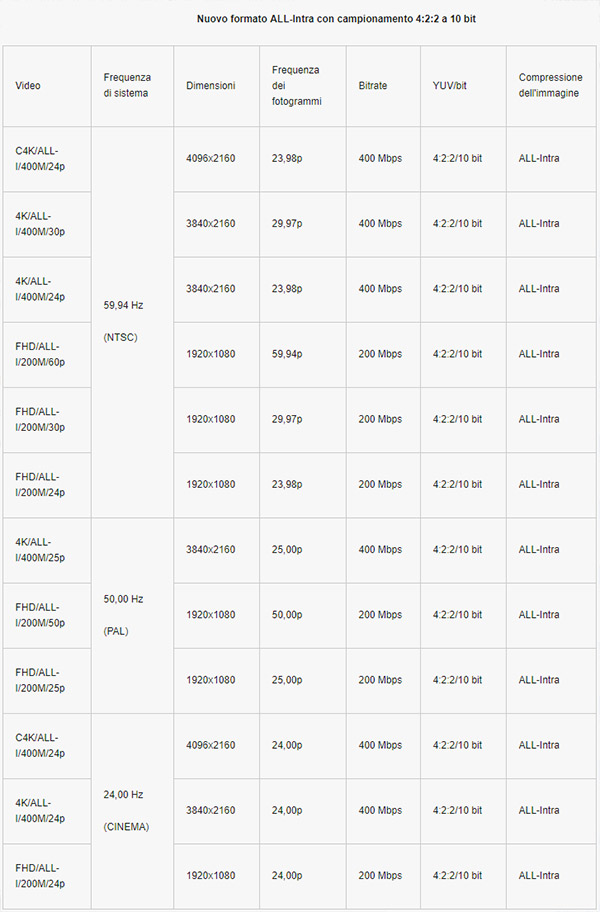Viewport: 600px width, 912px height.
Task: Select the FHD/ALL-I/200M/50p video entry
Action: tap(39, 614)
